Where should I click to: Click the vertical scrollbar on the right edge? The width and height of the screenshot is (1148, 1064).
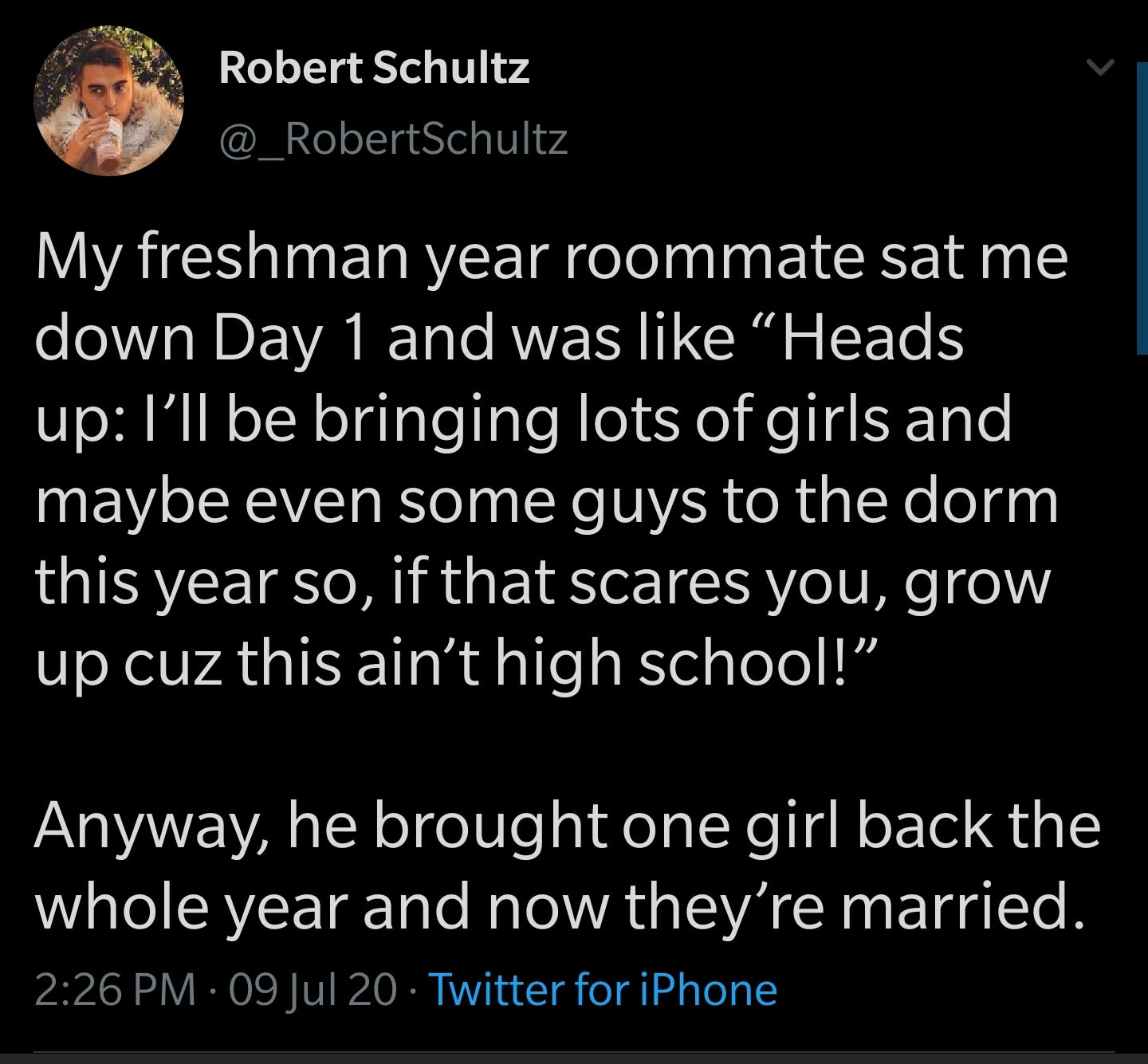click(x=1141, y=207)
